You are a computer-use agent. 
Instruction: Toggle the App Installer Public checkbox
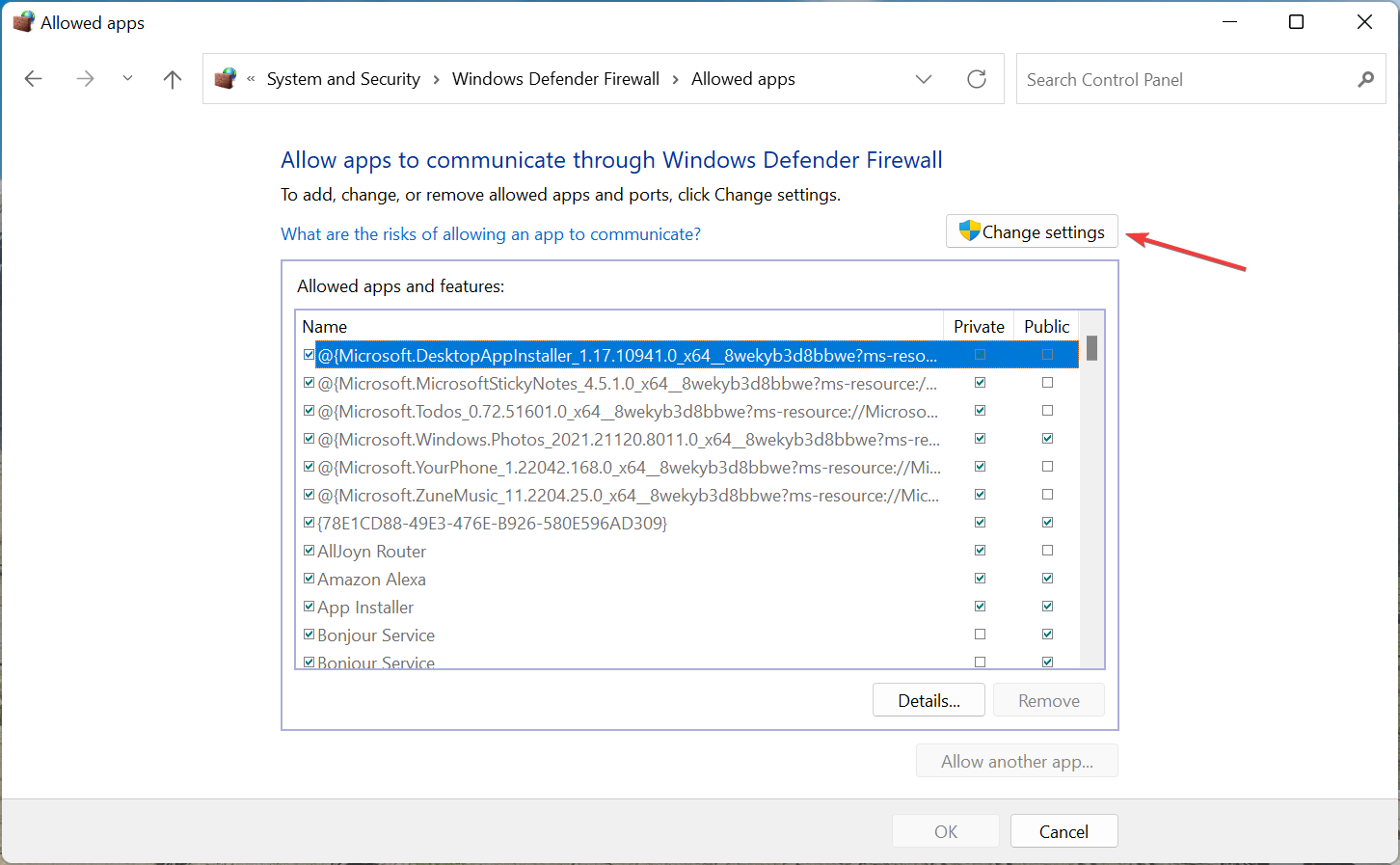click(x=1047, y=607)
